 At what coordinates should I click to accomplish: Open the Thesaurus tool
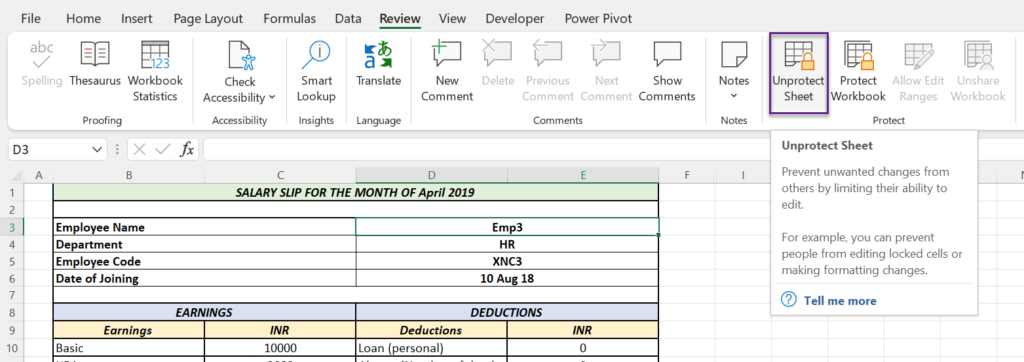coord(95,64)
